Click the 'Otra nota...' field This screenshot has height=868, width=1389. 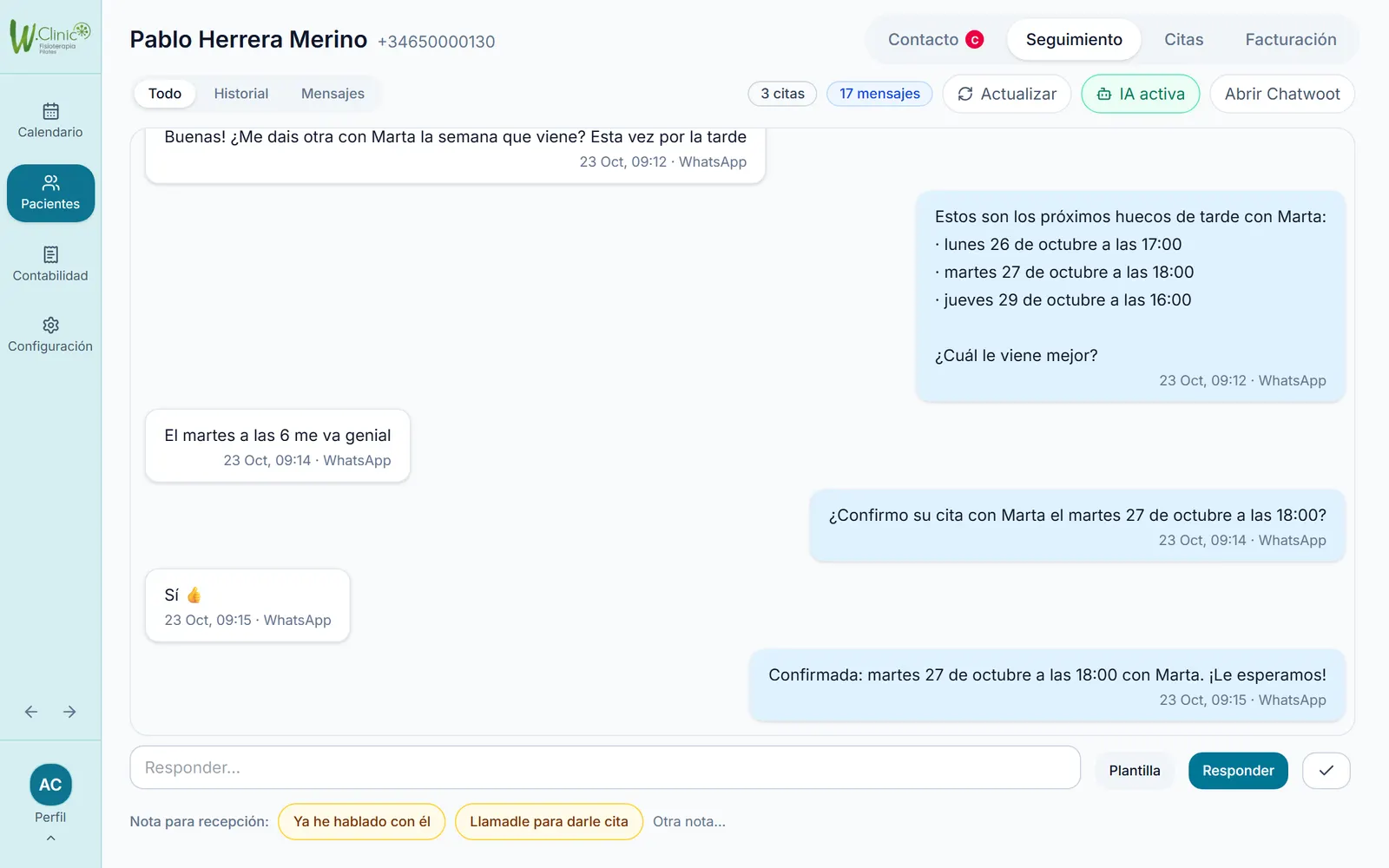click(x=689, y=822)
